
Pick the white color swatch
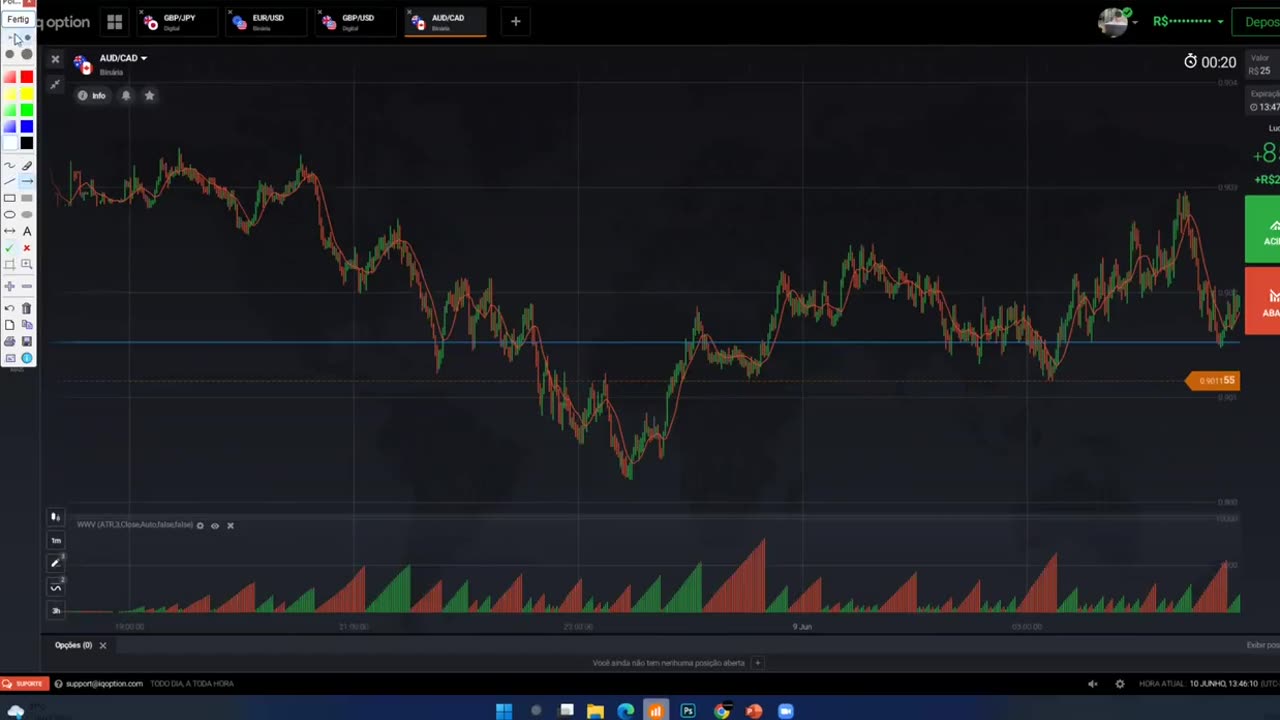point(10,143)
